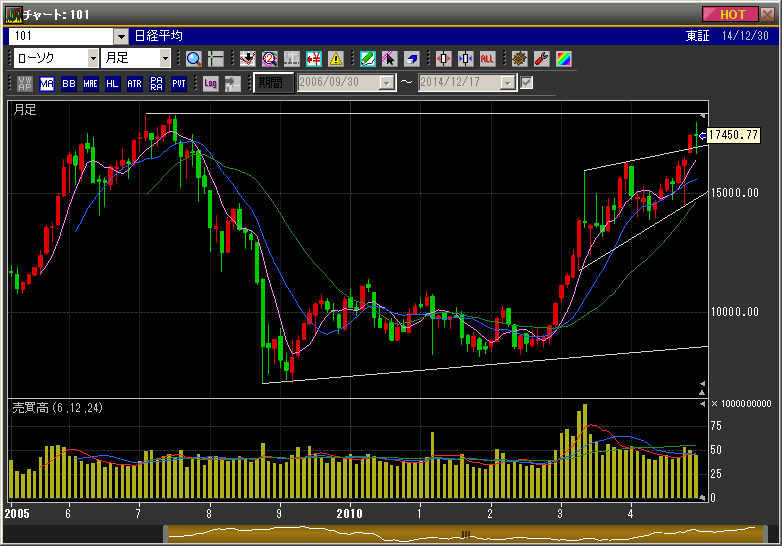Expand the stock code 101 dropdown
Viewport: 782px width, 546px height.
pyautogui.click(x=121, y=36)
